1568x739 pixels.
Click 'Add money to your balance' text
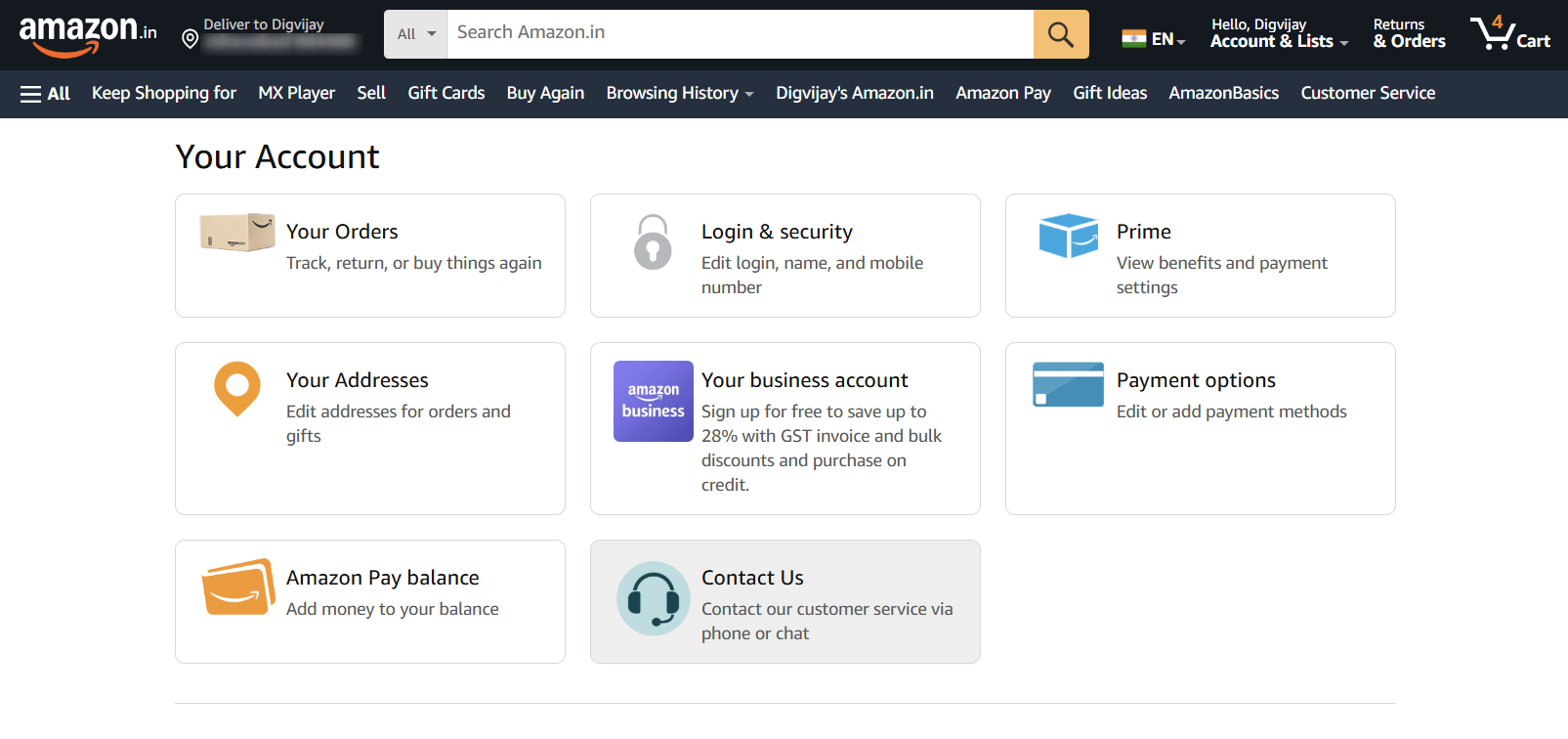coord(393,609)
